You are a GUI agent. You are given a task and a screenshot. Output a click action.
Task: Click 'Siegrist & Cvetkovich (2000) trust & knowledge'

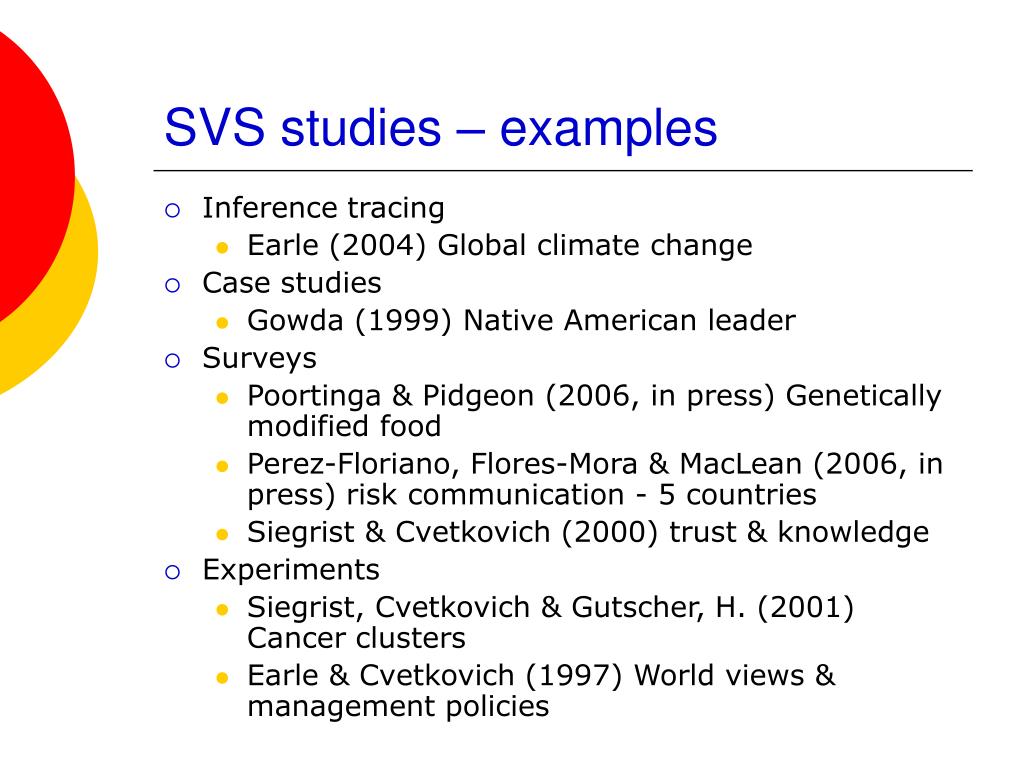tap(588, 533)
